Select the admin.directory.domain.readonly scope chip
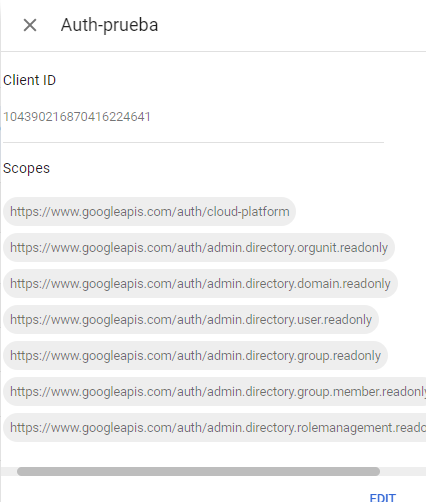This screenshot has width=426, height=502. 200,284
